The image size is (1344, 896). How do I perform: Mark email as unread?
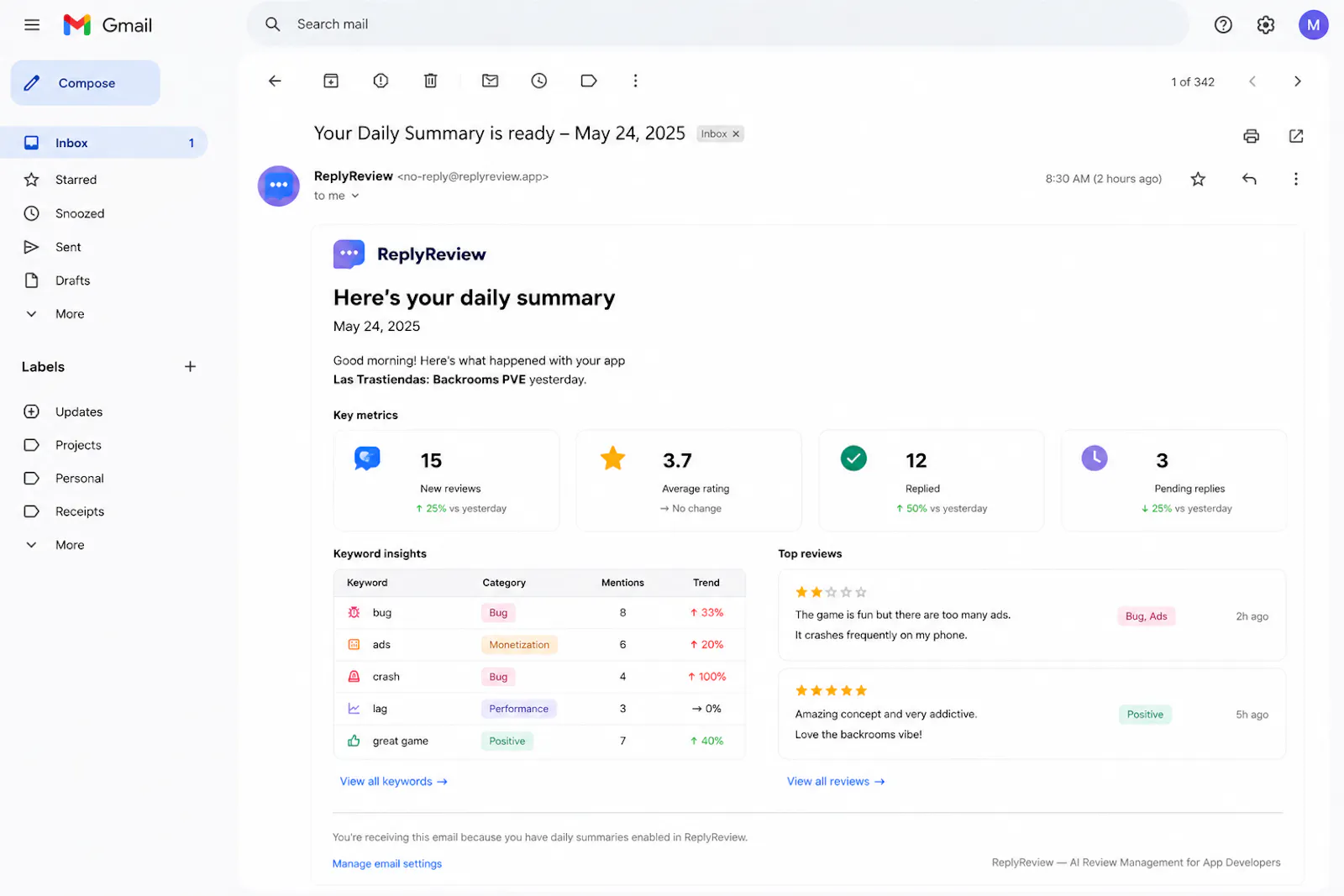click(490, 81)
